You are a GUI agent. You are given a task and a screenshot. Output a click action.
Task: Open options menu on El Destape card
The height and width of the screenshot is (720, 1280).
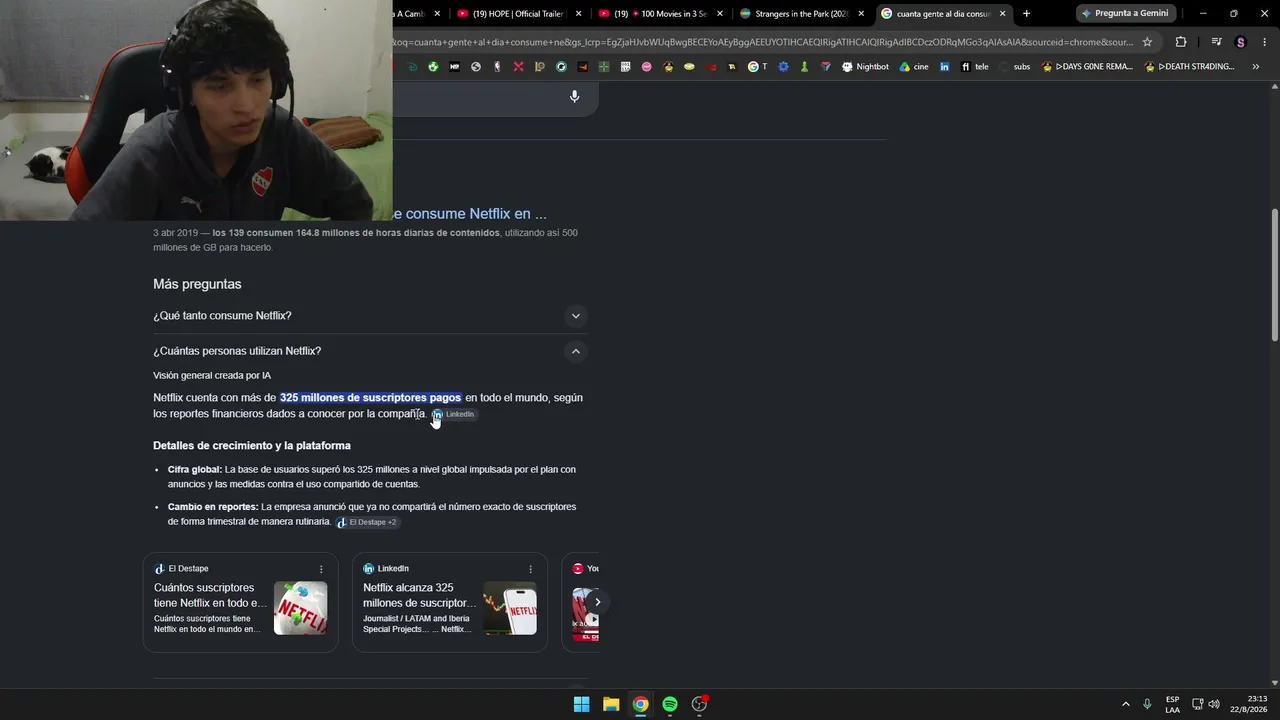pos(321,569)
